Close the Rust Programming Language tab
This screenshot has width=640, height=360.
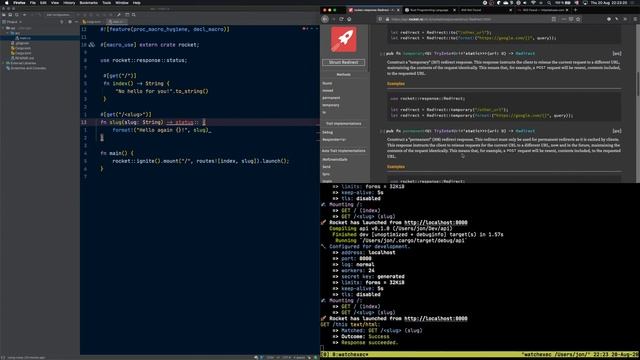454,10
